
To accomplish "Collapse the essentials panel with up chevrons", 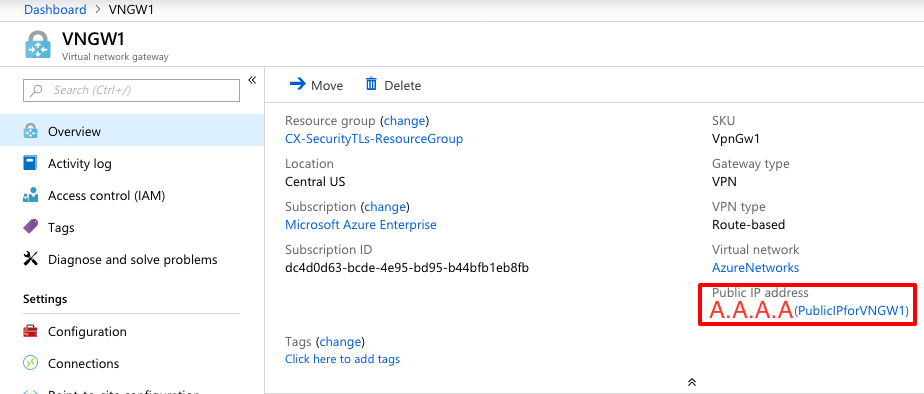I will [x=692, y=382].
